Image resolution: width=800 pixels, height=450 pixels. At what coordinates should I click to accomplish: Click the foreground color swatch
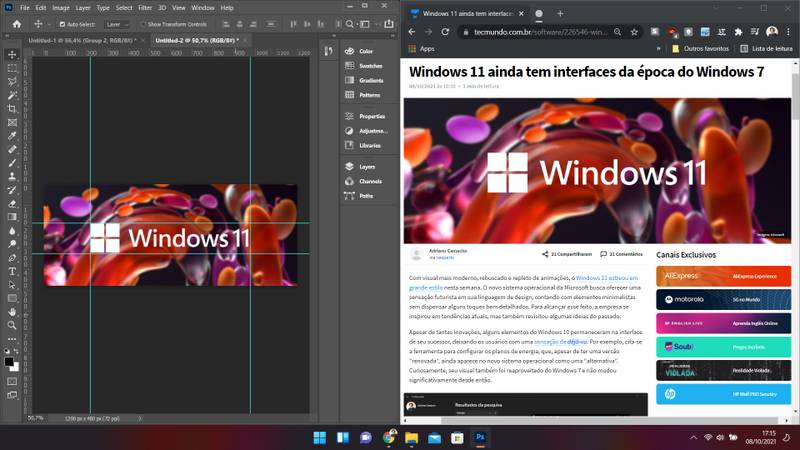pyautogui.click(x=9, y=362)
